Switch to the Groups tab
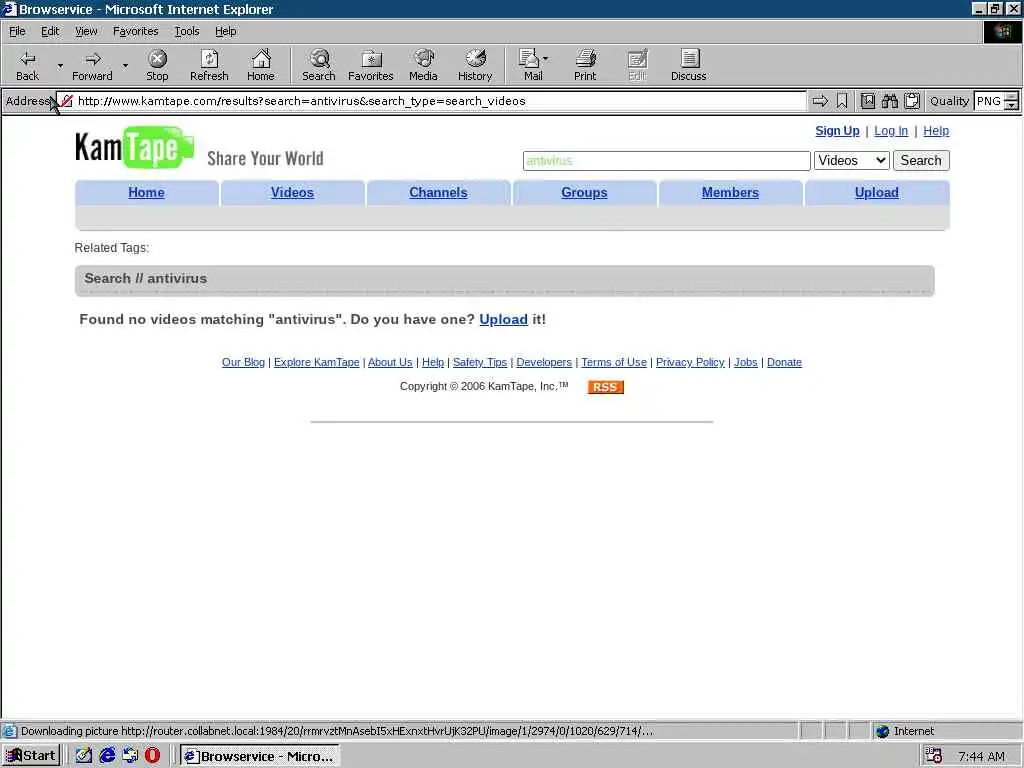1024x768 pixels. 584,193
